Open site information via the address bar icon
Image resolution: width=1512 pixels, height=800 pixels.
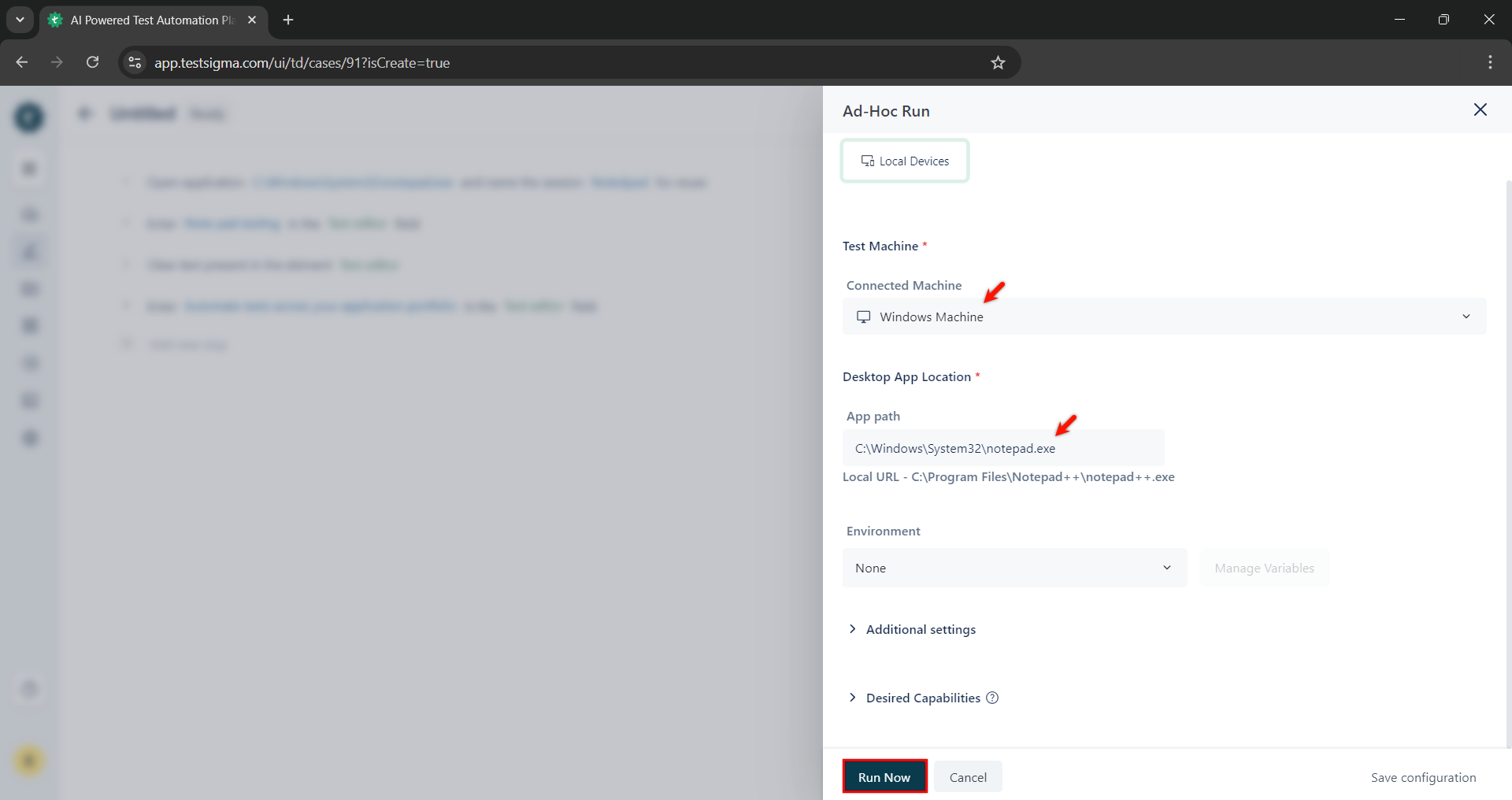134,62
